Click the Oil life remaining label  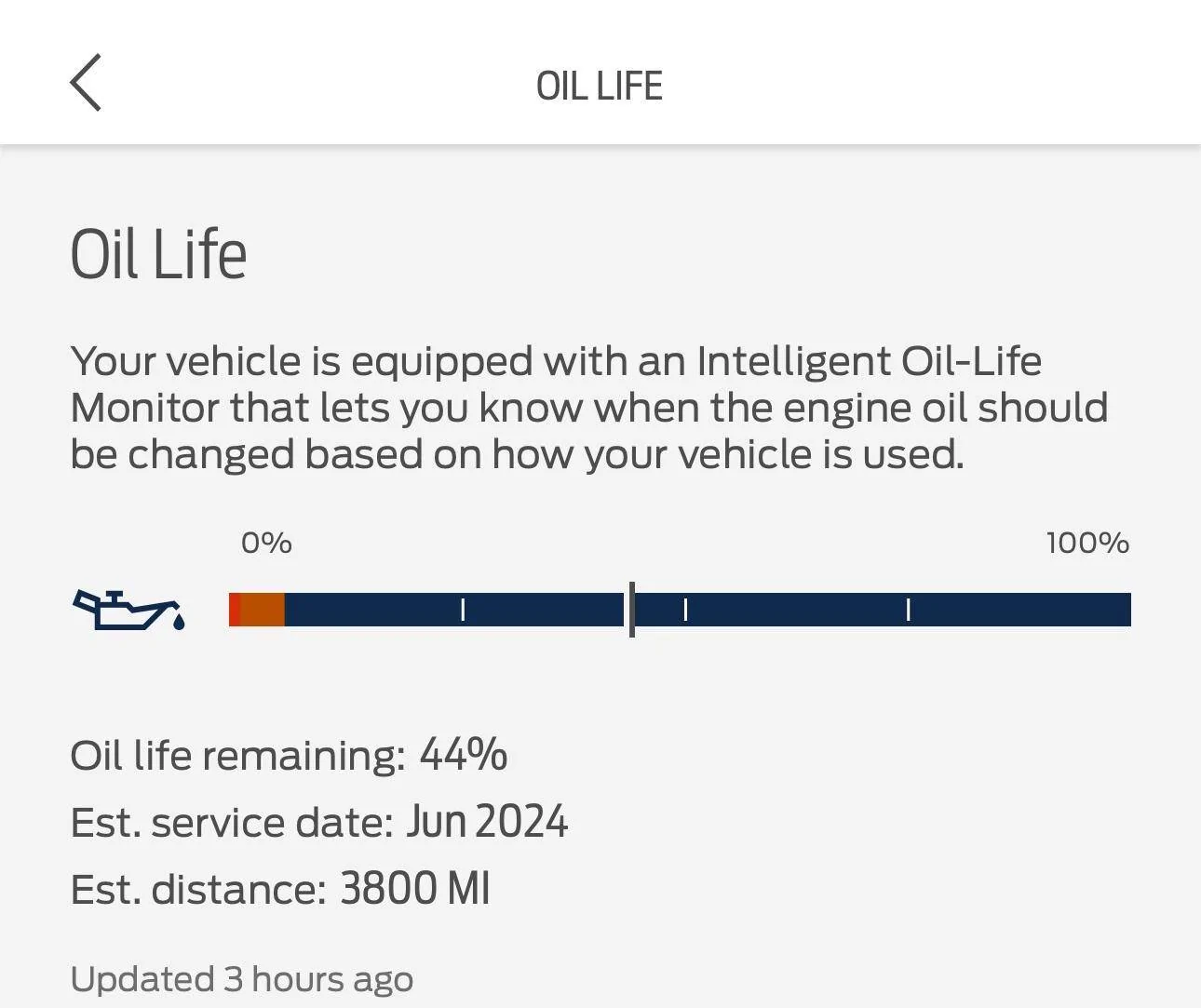pos(237,755)
